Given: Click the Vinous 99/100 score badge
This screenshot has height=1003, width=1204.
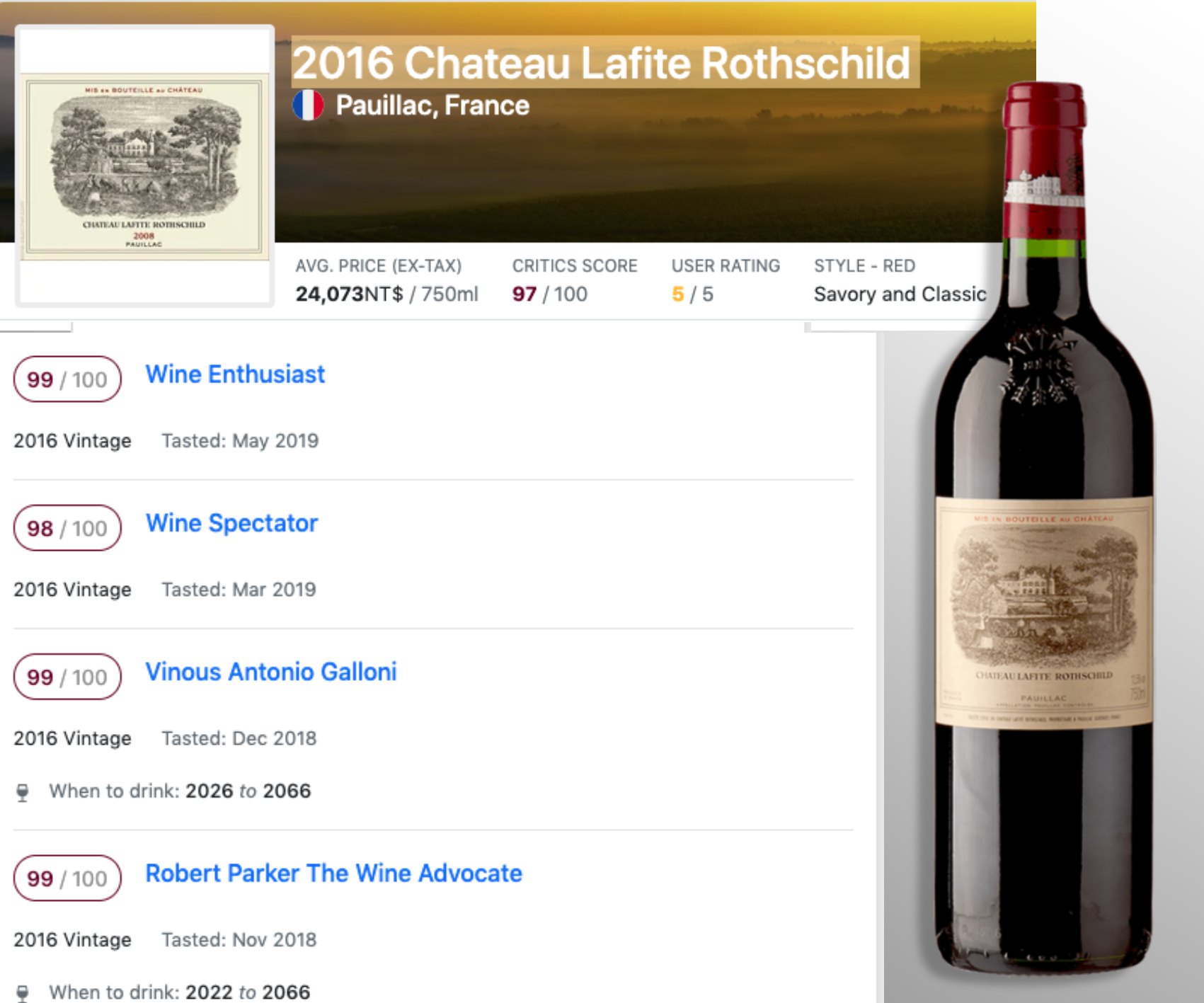Looking at the screenshot, I should tap(67, 677).
